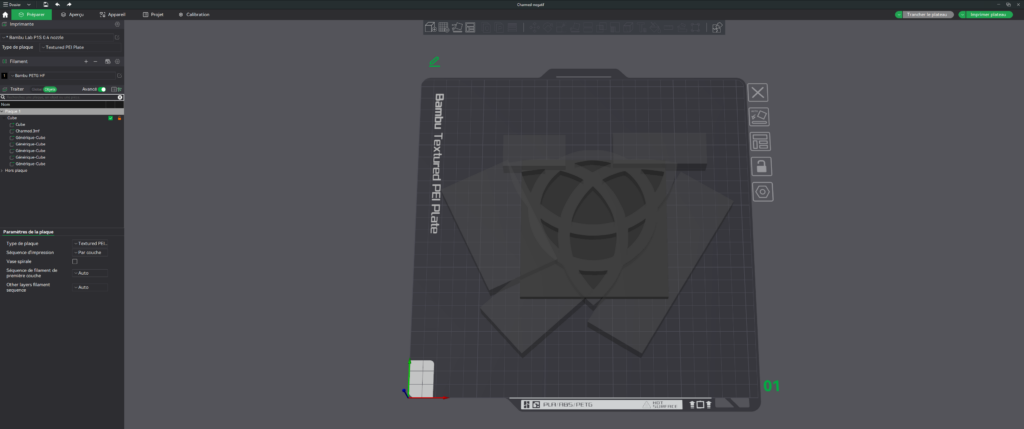
Task: Click the Home icon
Action: tap(5, 14)
